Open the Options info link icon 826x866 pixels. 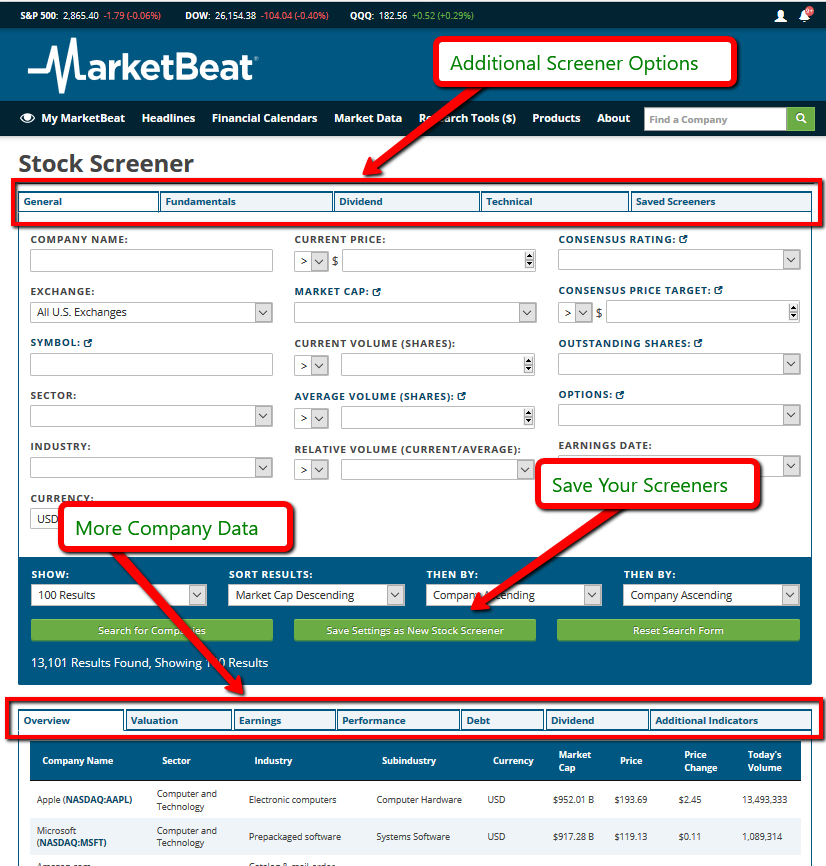620,394
